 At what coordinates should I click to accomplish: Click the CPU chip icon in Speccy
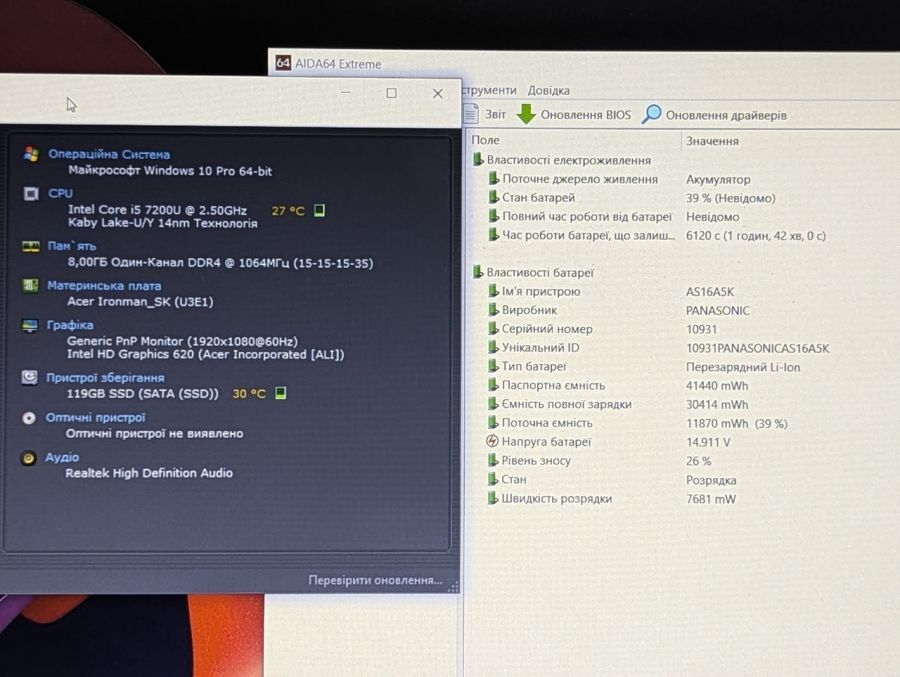click(x=31, y=194)
